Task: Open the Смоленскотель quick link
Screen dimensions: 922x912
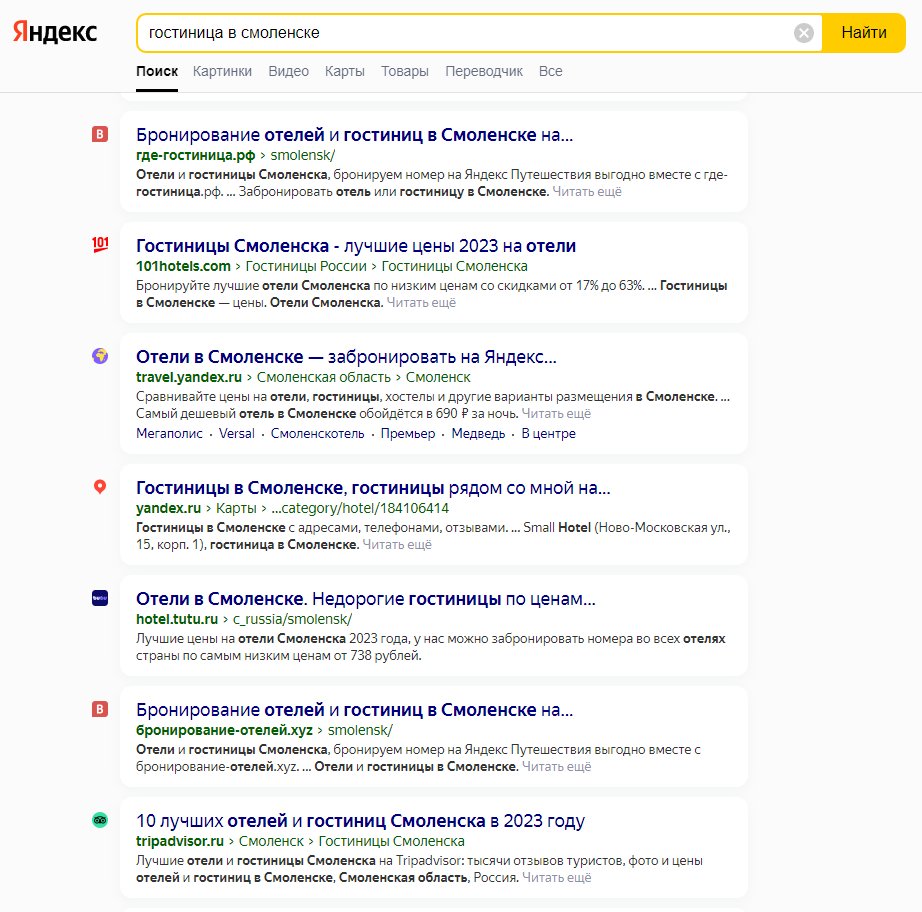Action: click(318, 433)
